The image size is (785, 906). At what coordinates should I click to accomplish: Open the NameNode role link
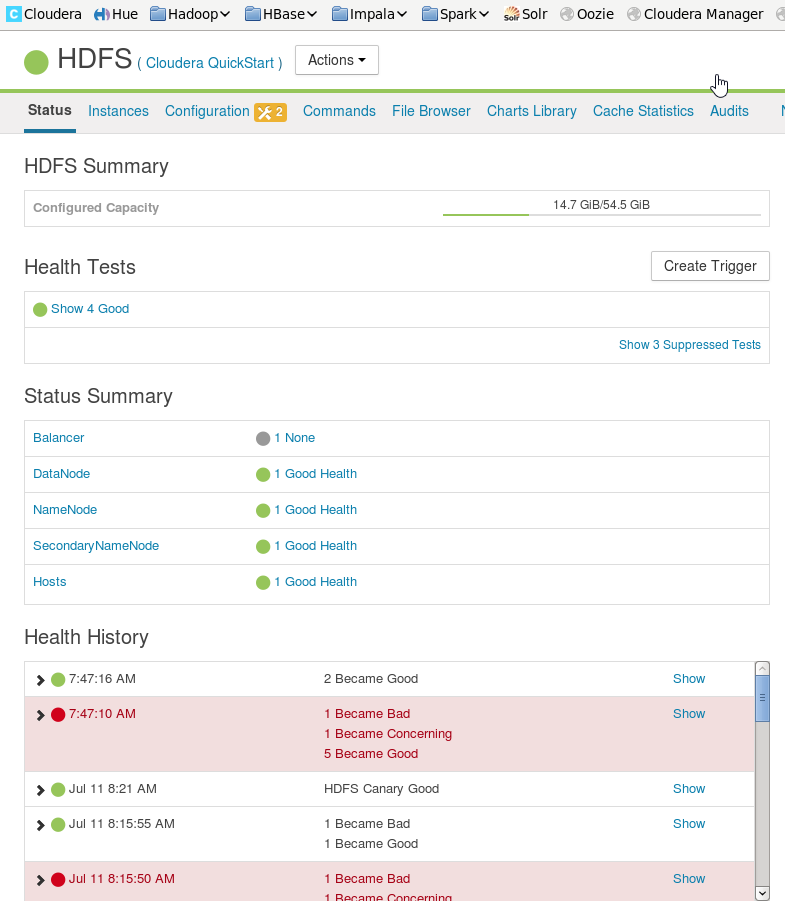65,510
